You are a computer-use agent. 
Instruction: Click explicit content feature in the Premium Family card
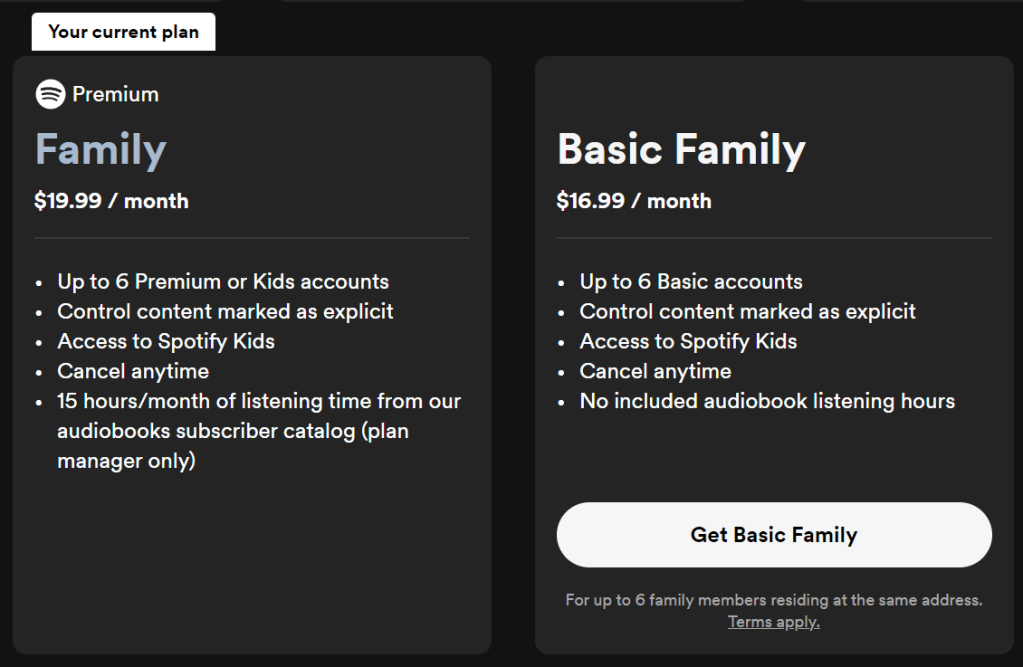[x=225, y=311]
